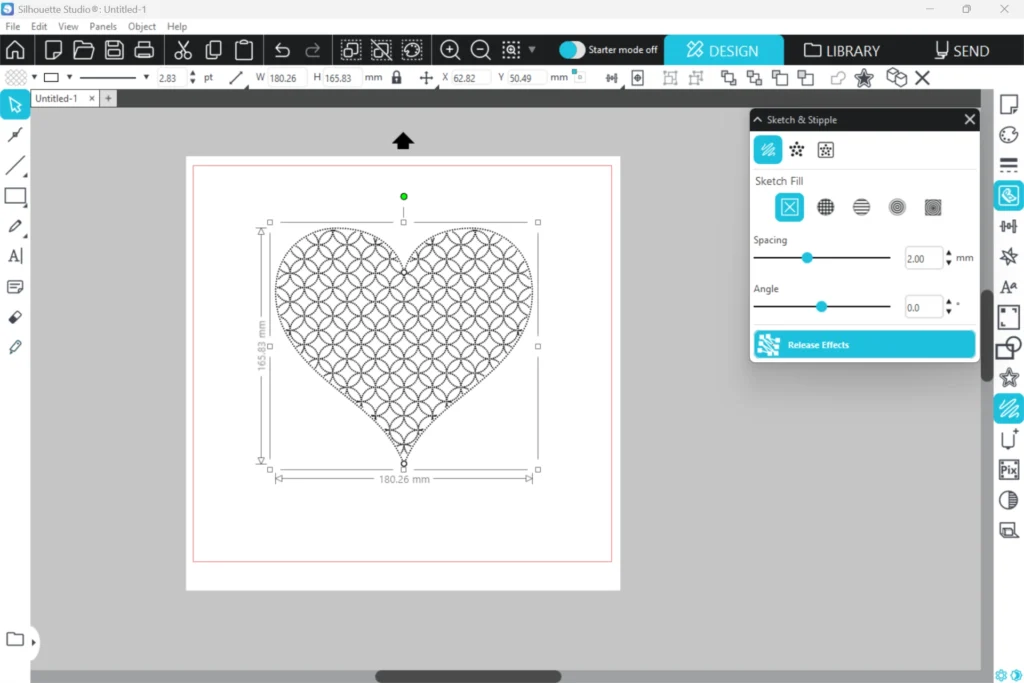Click the Spacing slider handle

tap(807, 258)
